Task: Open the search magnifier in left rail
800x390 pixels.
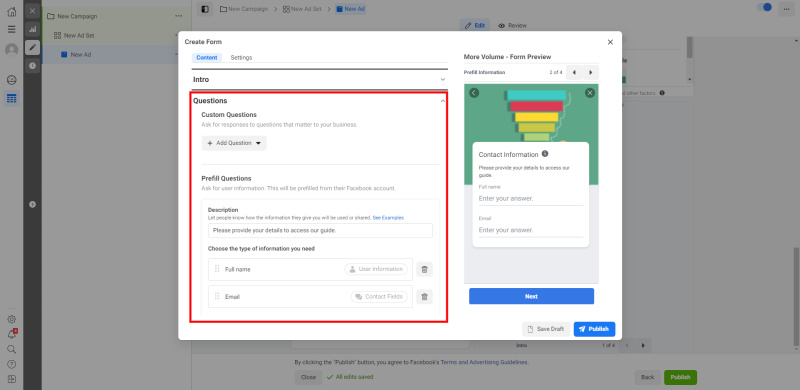Action: point(11,349)
